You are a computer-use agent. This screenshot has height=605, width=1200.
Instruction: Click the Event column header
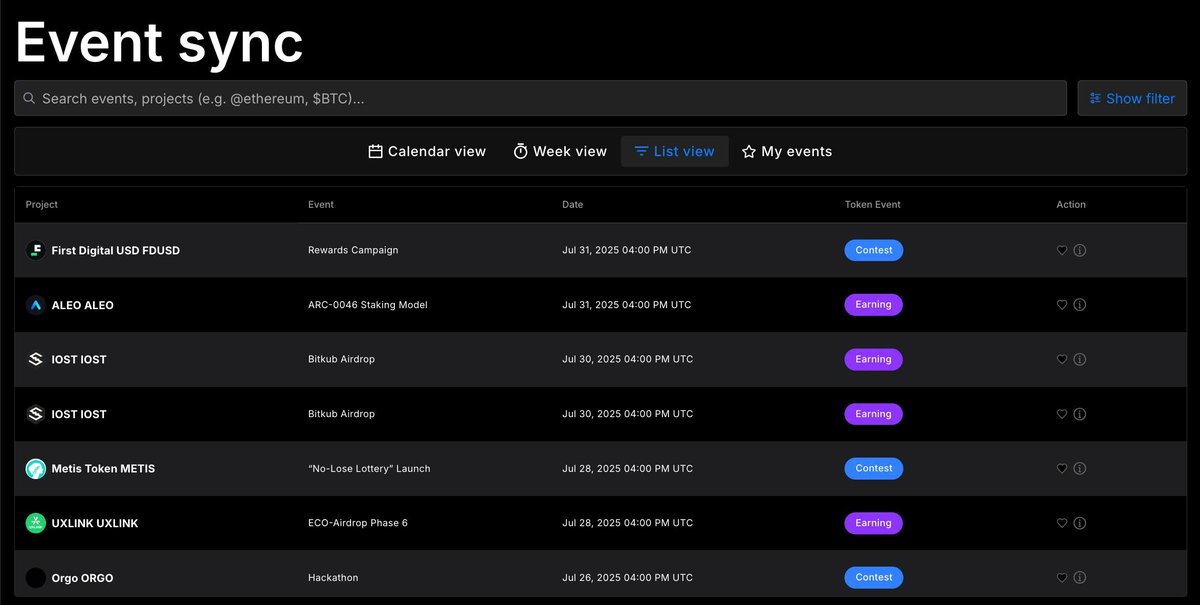[x=321, y=205]
